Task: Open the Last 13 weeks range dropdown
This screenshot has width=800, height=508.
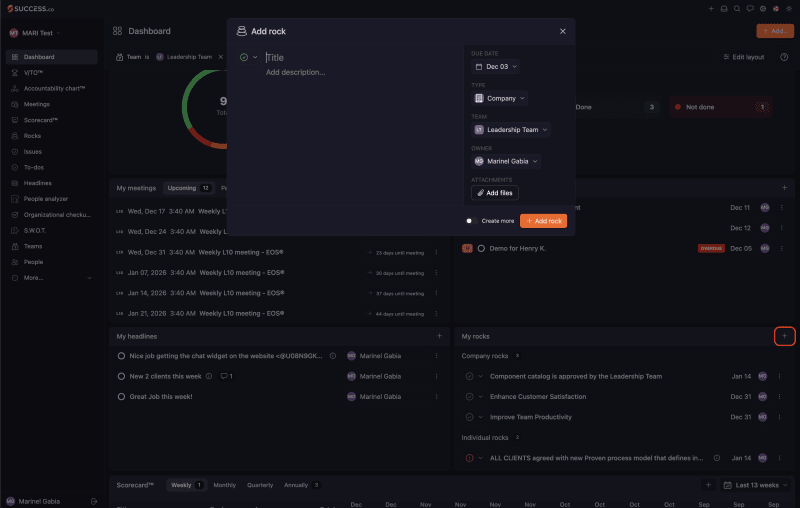Action: point(756,485)
